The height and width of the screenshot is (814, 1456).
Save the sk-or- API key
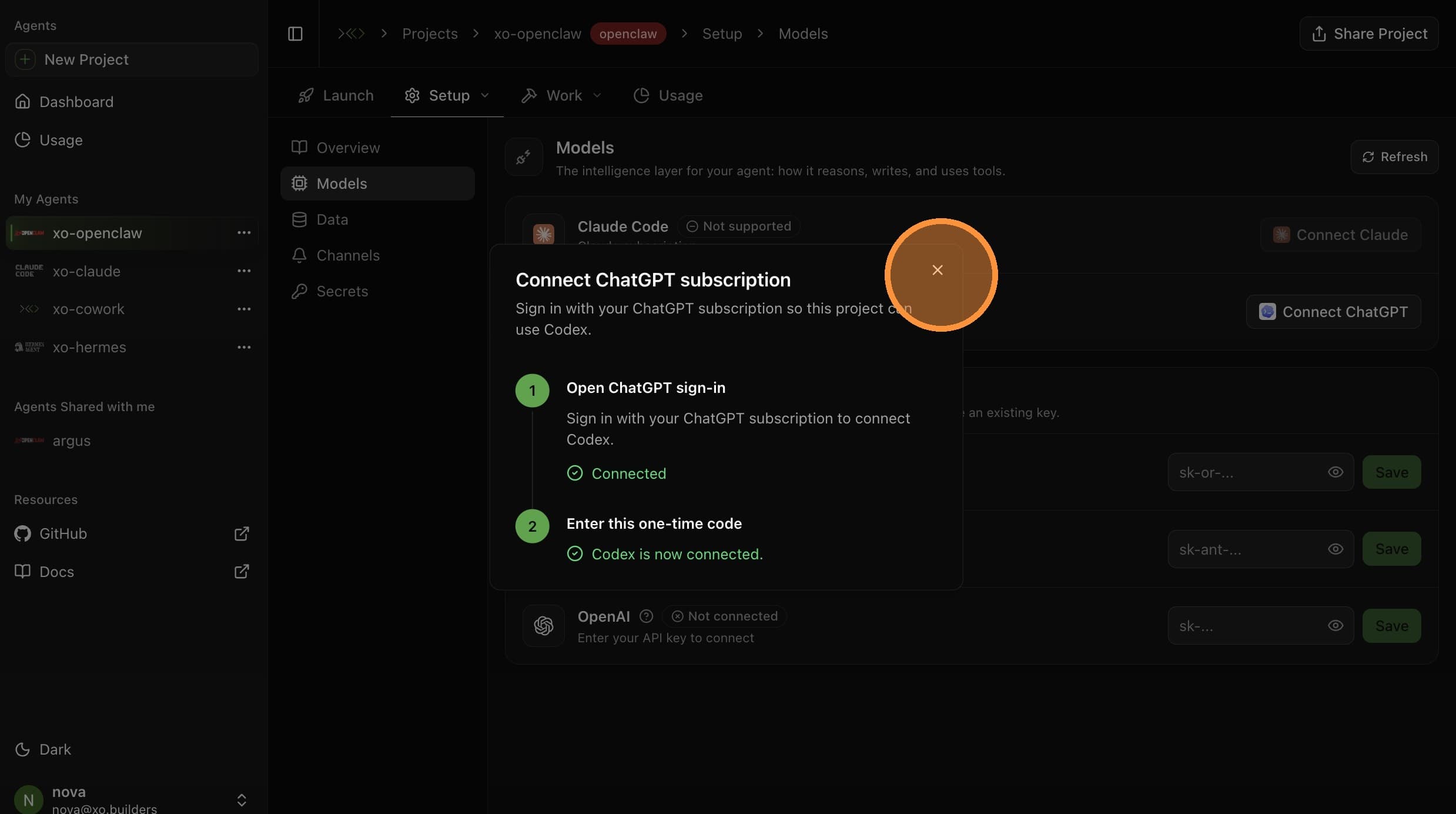click(1391, 472)
